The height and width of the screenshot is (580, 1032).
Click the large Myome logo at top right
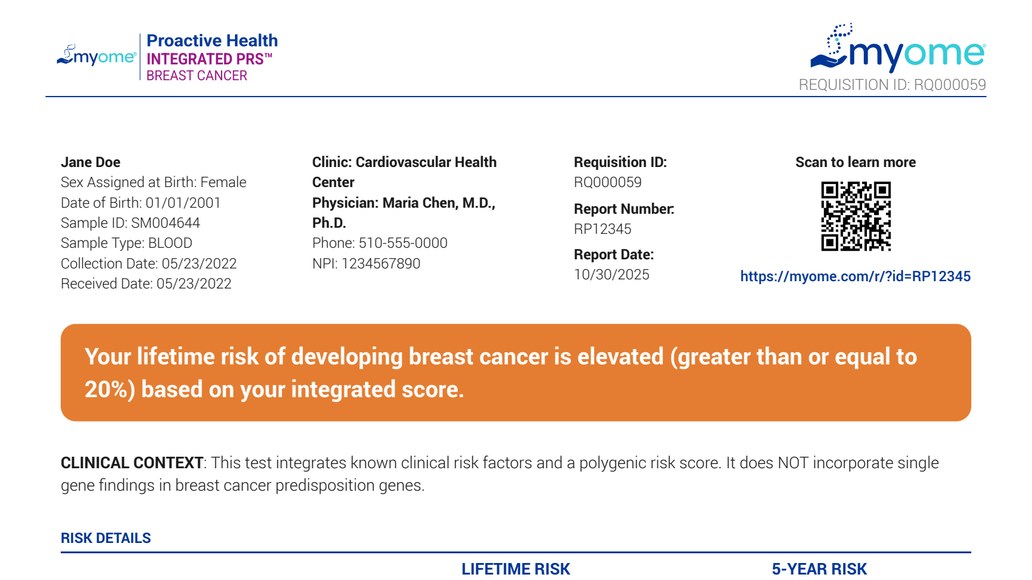[x=897, y=48]
